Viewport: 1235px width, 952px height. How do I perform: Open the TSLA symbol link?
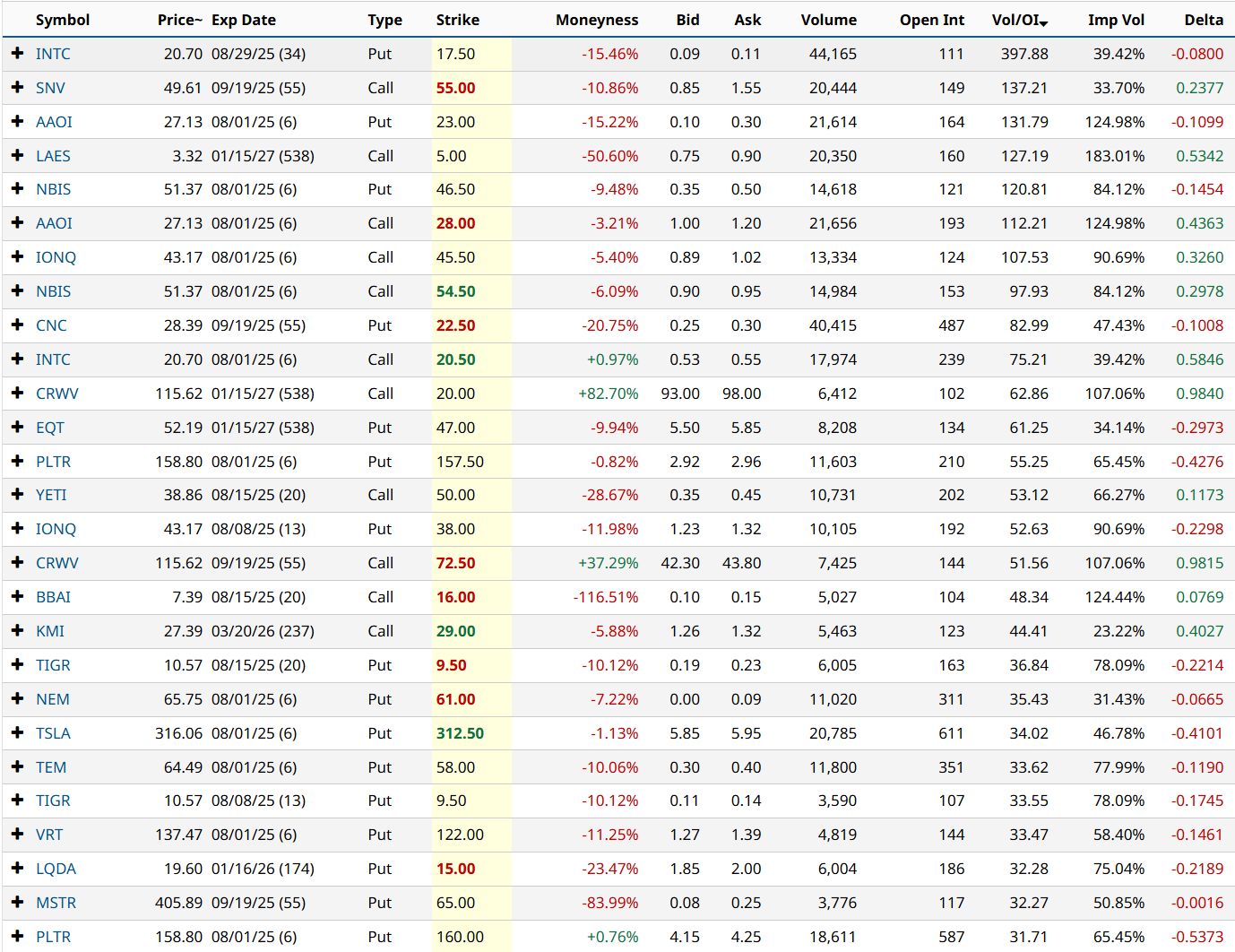point(53,733)
